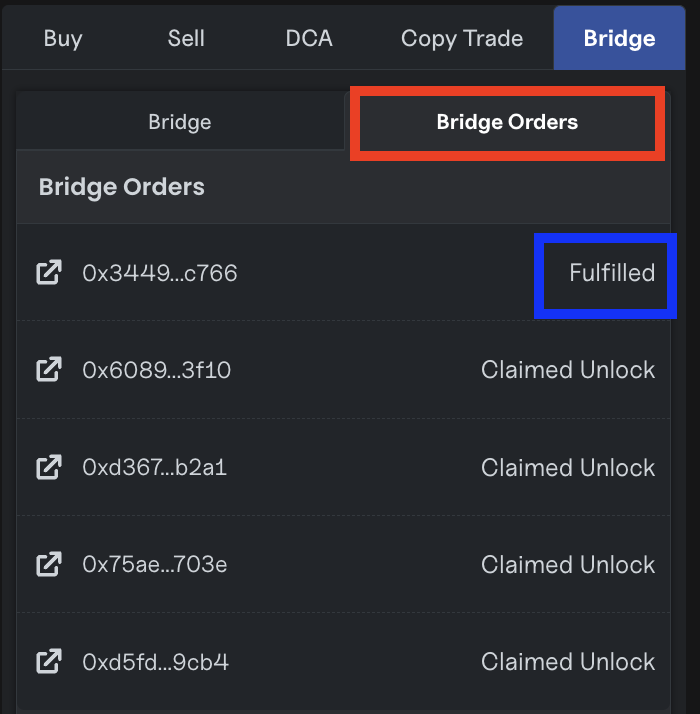
Task: Open external link icon for order 0xd5fd...9cb4
Action: tap(48, 661)
